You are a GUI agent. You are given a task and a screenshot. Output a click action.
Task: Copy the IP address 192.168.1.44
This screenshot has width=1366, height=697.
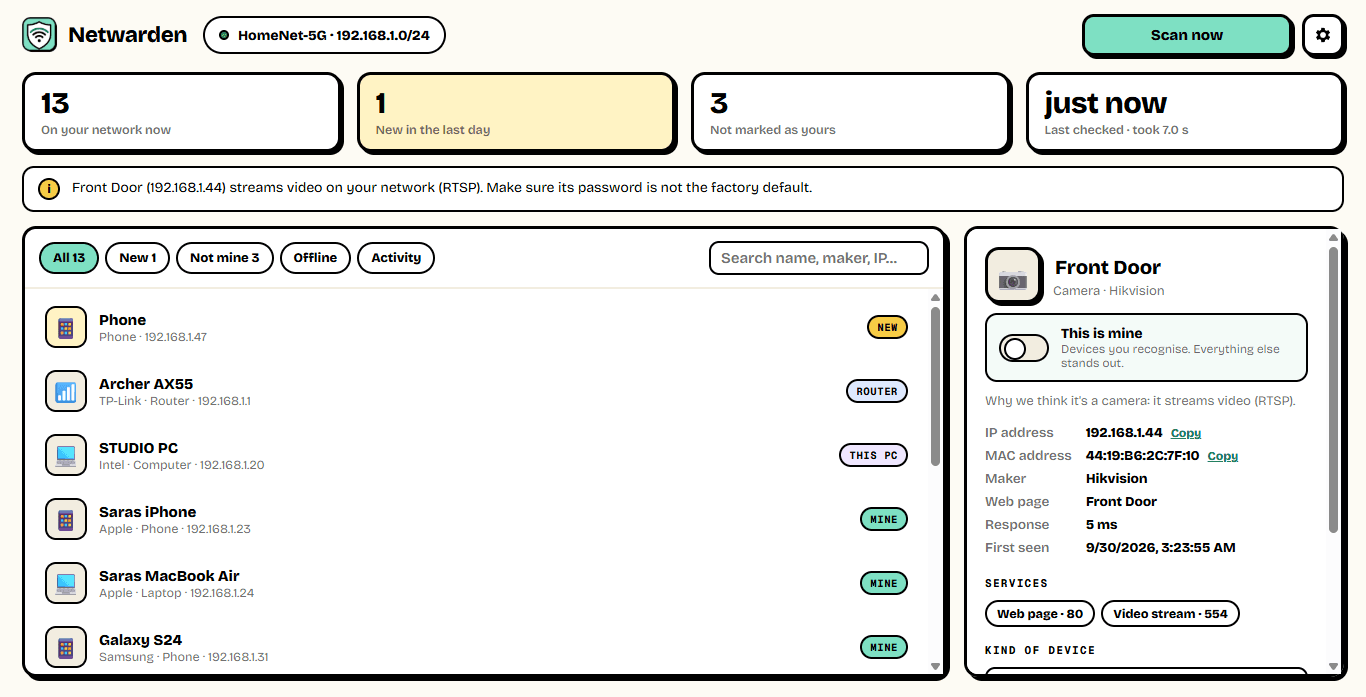(1186, 433)
